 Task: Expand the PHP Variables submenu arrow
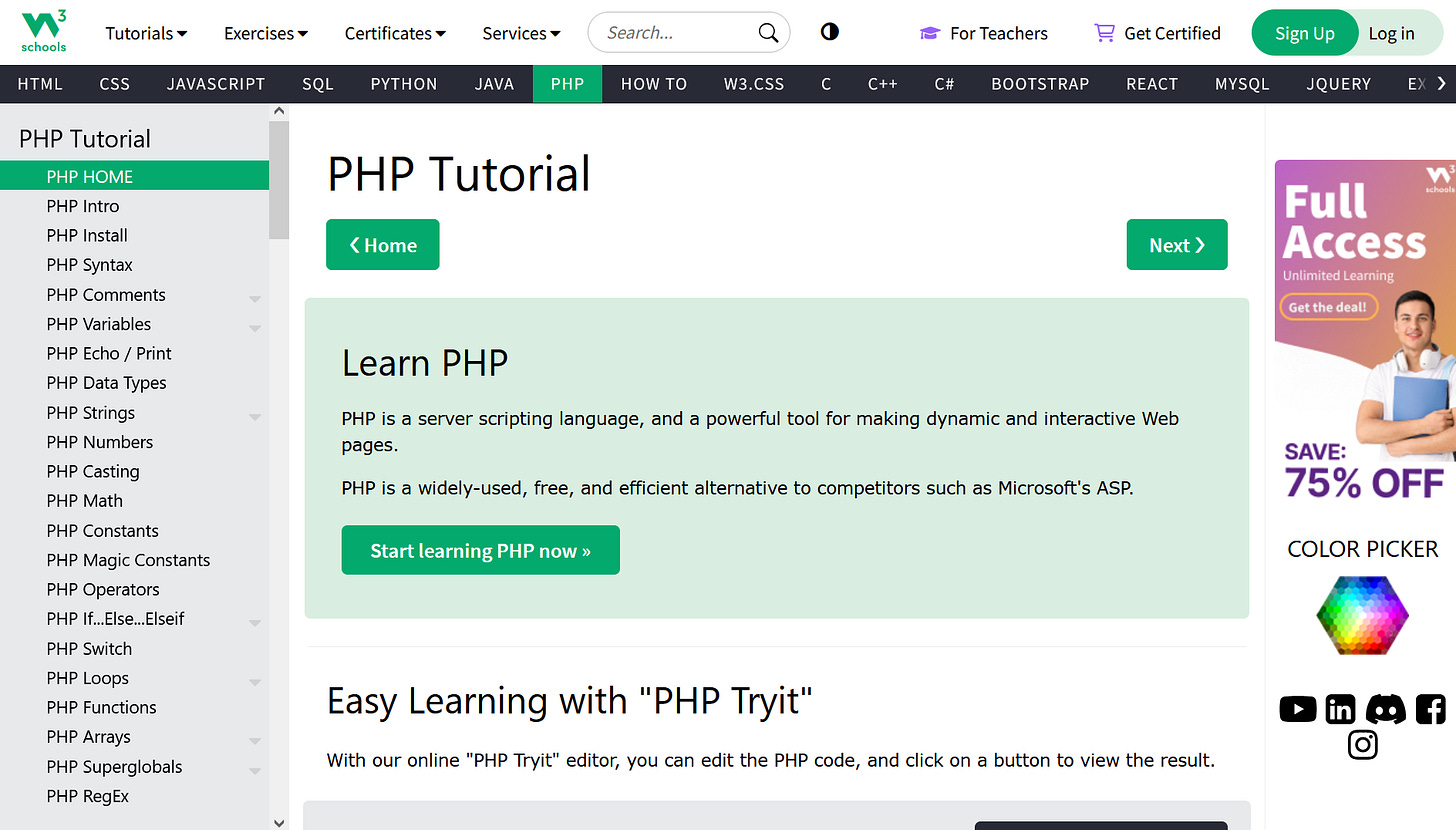255,328
